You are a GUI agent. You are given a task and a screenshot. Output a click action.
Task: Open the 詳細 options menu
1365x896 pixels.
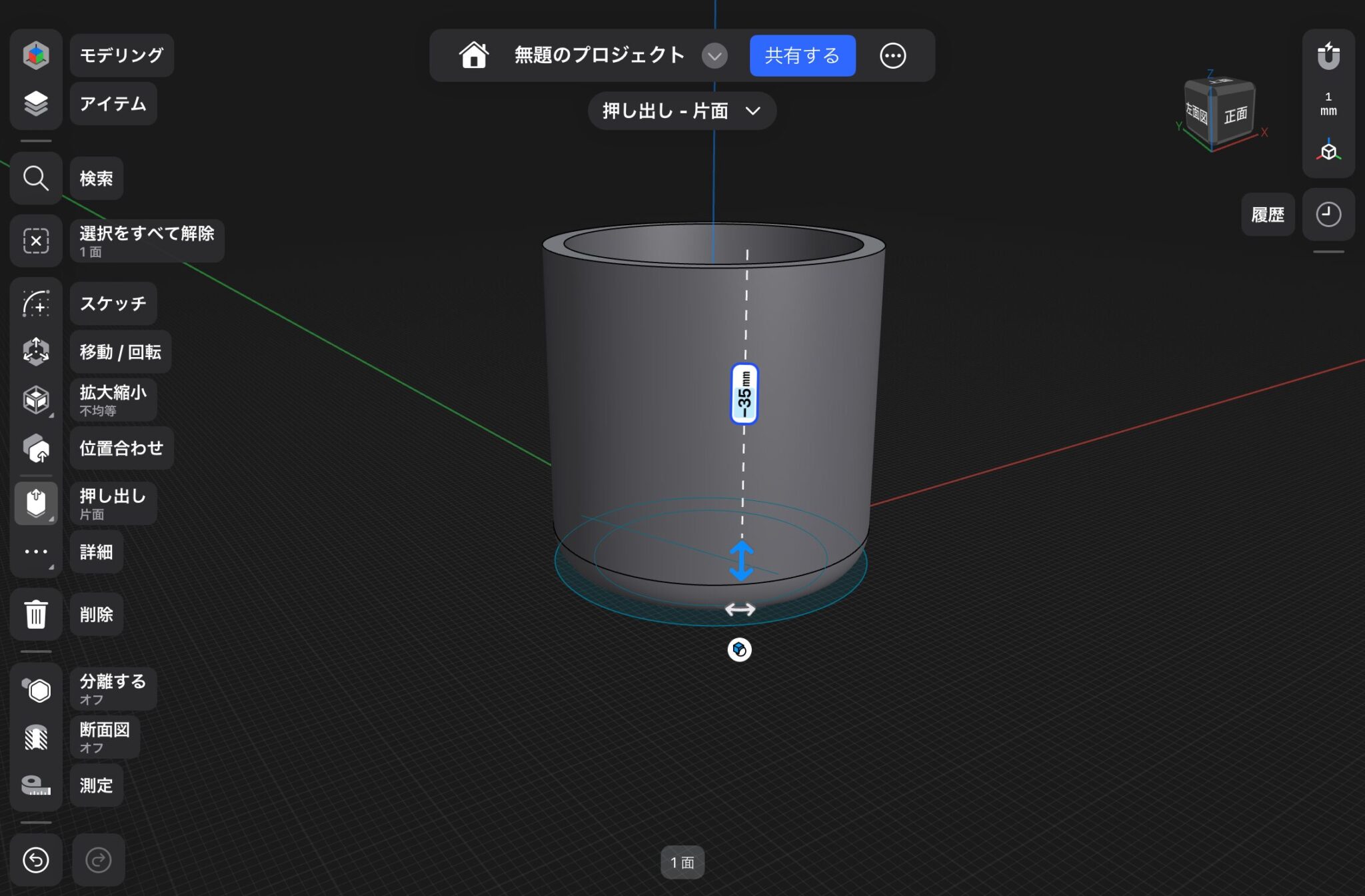click(36, 552)
